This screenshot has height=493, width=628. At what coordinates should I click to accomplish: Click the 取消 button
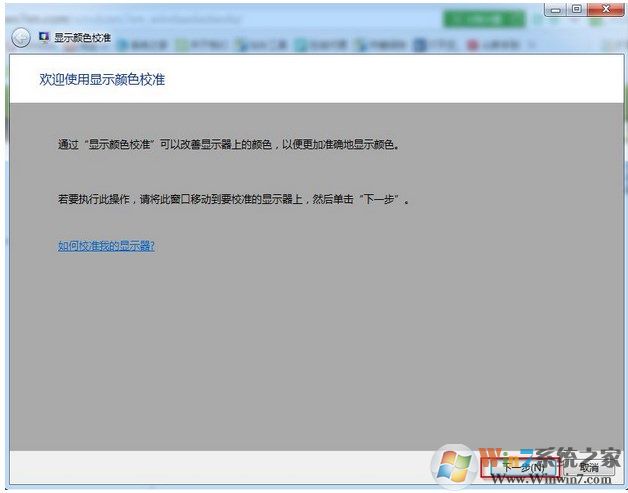click(x=589, y=467)
